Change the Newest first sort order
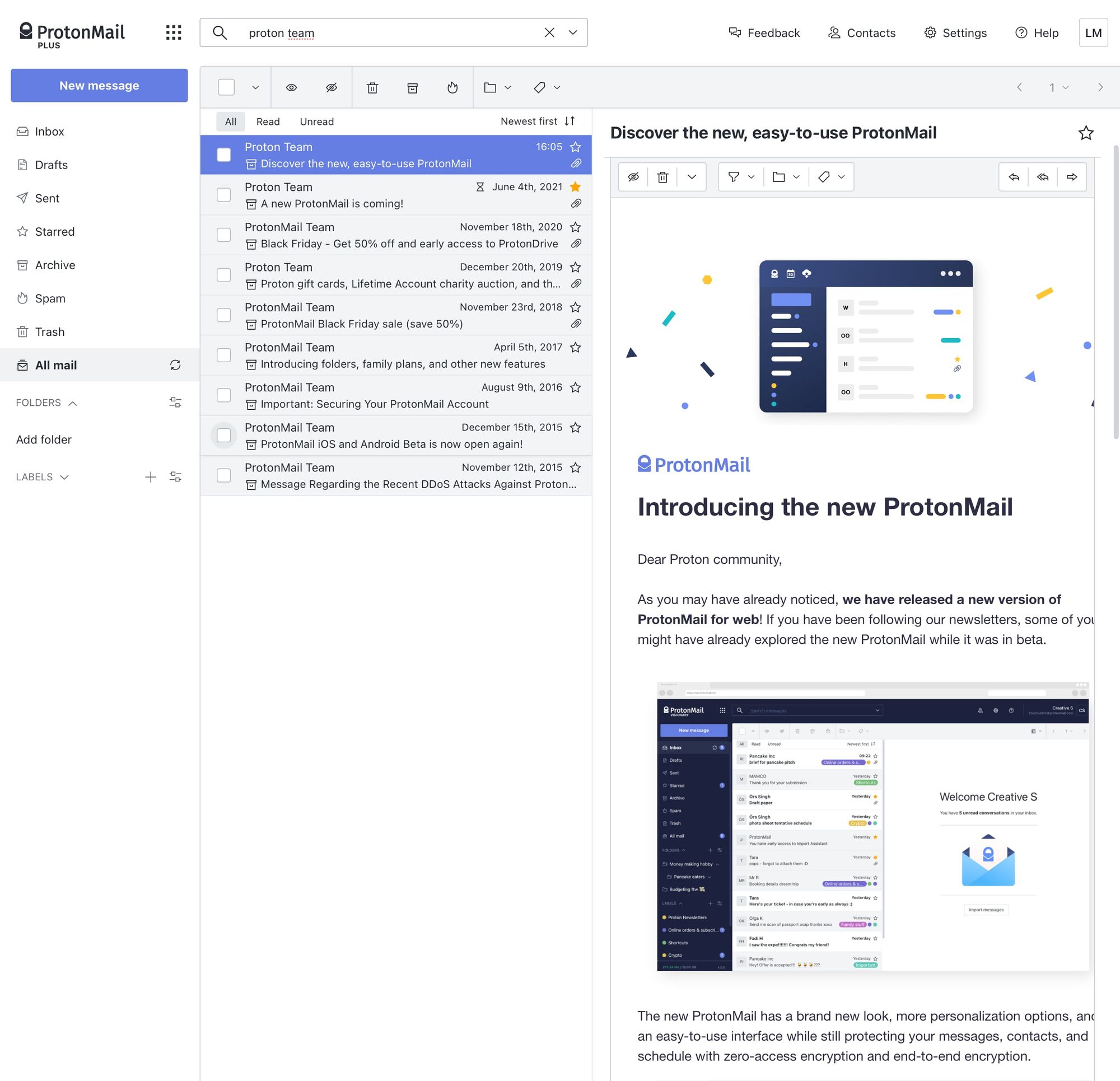1120x1081 pixels. click(x=538, y=121)
